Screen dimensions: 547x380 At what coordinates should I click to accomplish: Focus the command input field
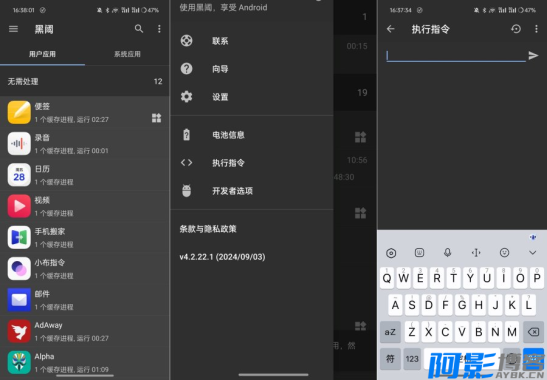pos(456,55)
